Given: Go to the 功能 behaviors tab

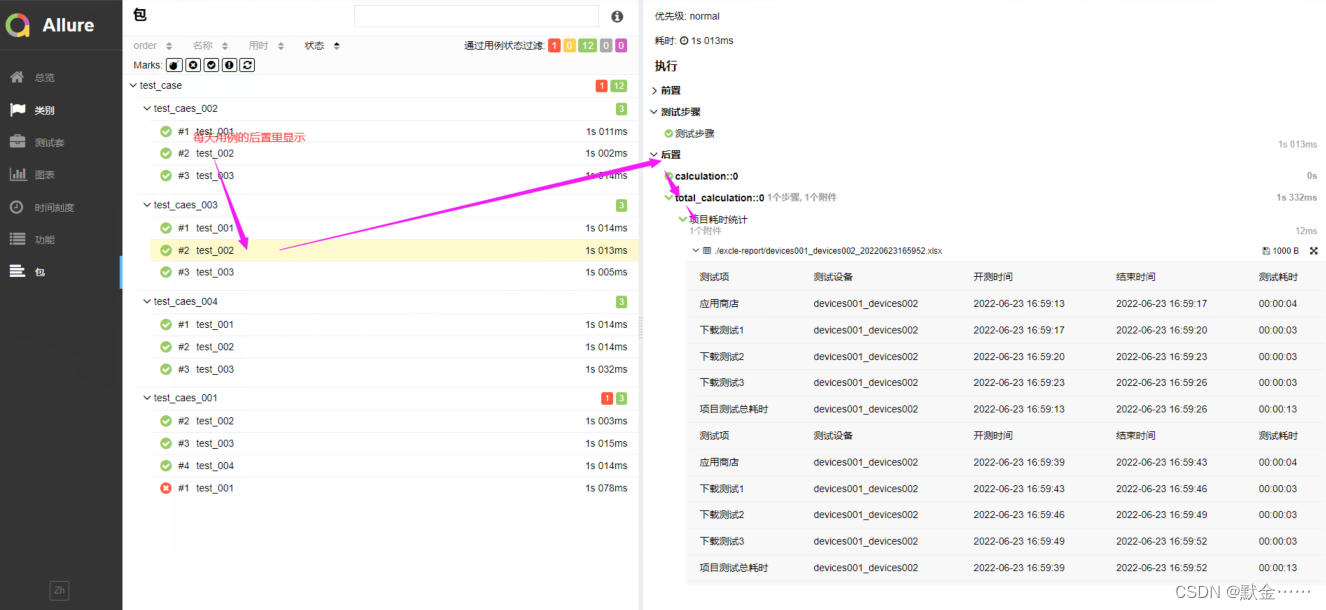Looking at the screenshot, I should coord(44,239).
